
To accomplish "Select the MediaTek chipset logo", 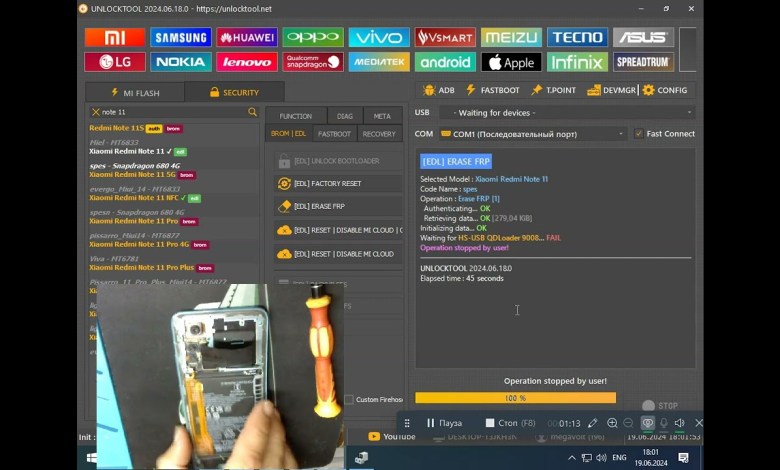I will 379,62.
